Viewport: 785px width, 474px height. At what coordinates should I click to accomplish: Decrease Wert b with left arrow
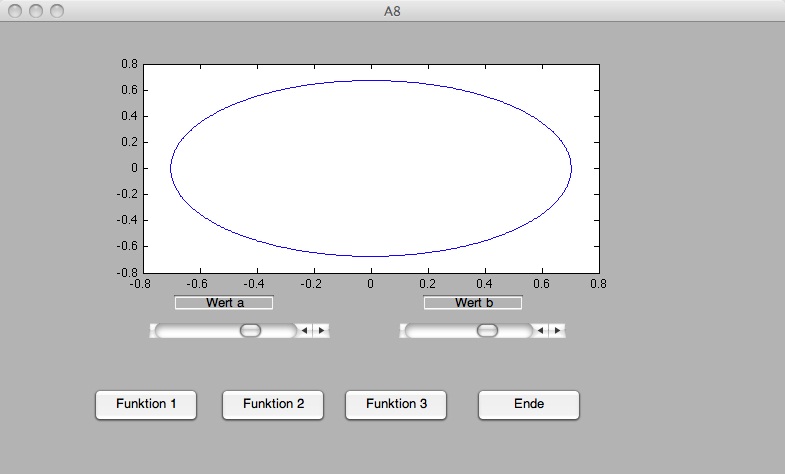tap(540, 330)
